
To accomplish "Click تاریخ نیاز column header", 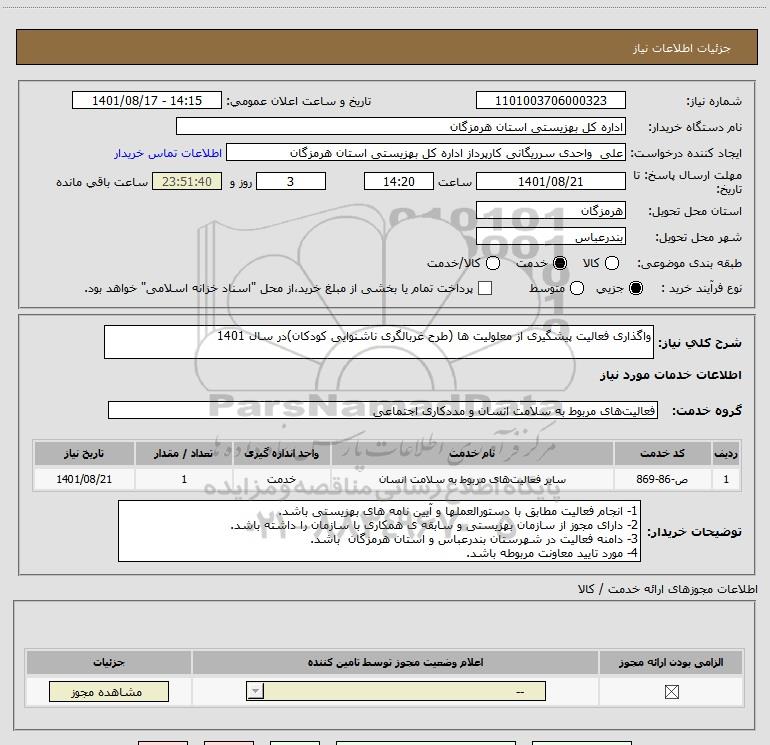I will point(84,453).
